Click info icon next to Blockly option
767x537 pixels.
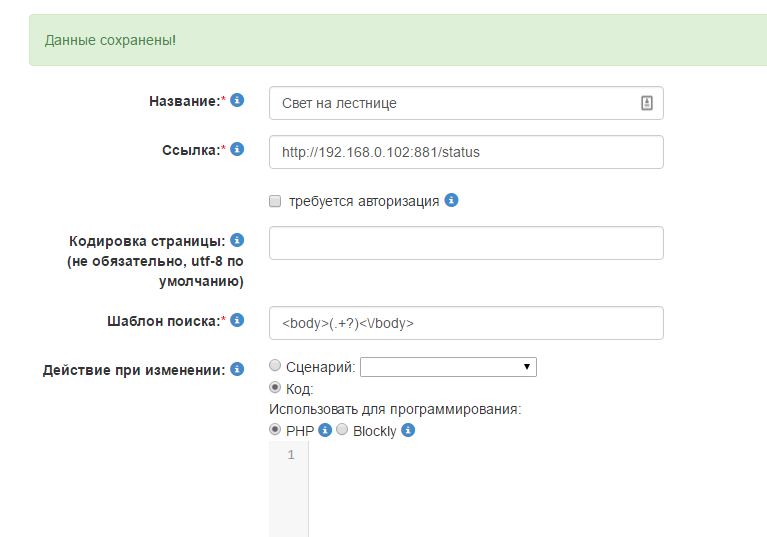click(x=408, y=431)
